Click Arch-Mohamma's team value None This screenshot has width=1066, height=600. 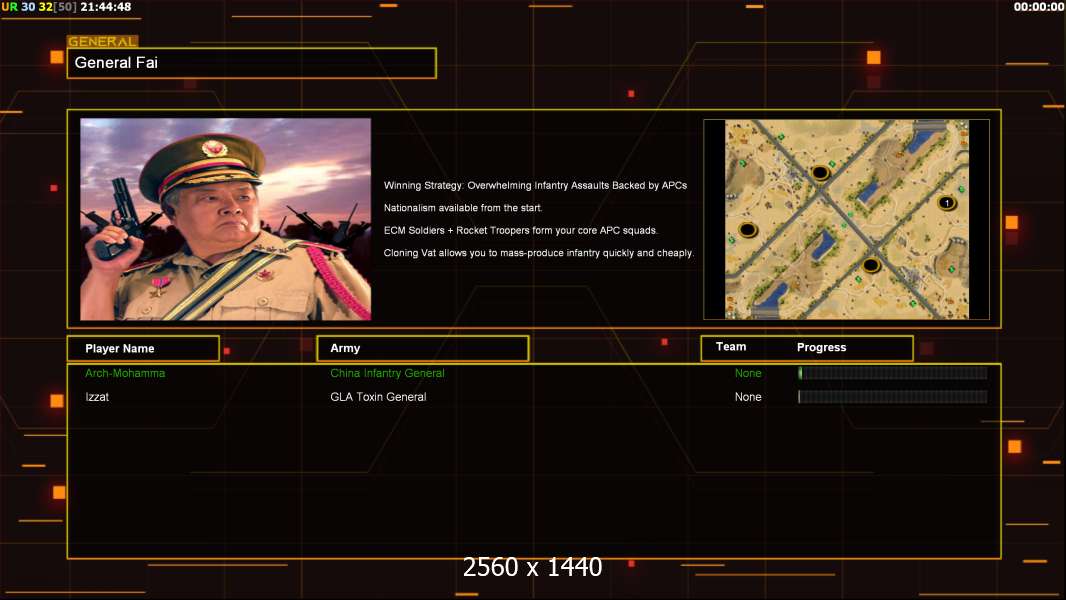pos(748,373)
